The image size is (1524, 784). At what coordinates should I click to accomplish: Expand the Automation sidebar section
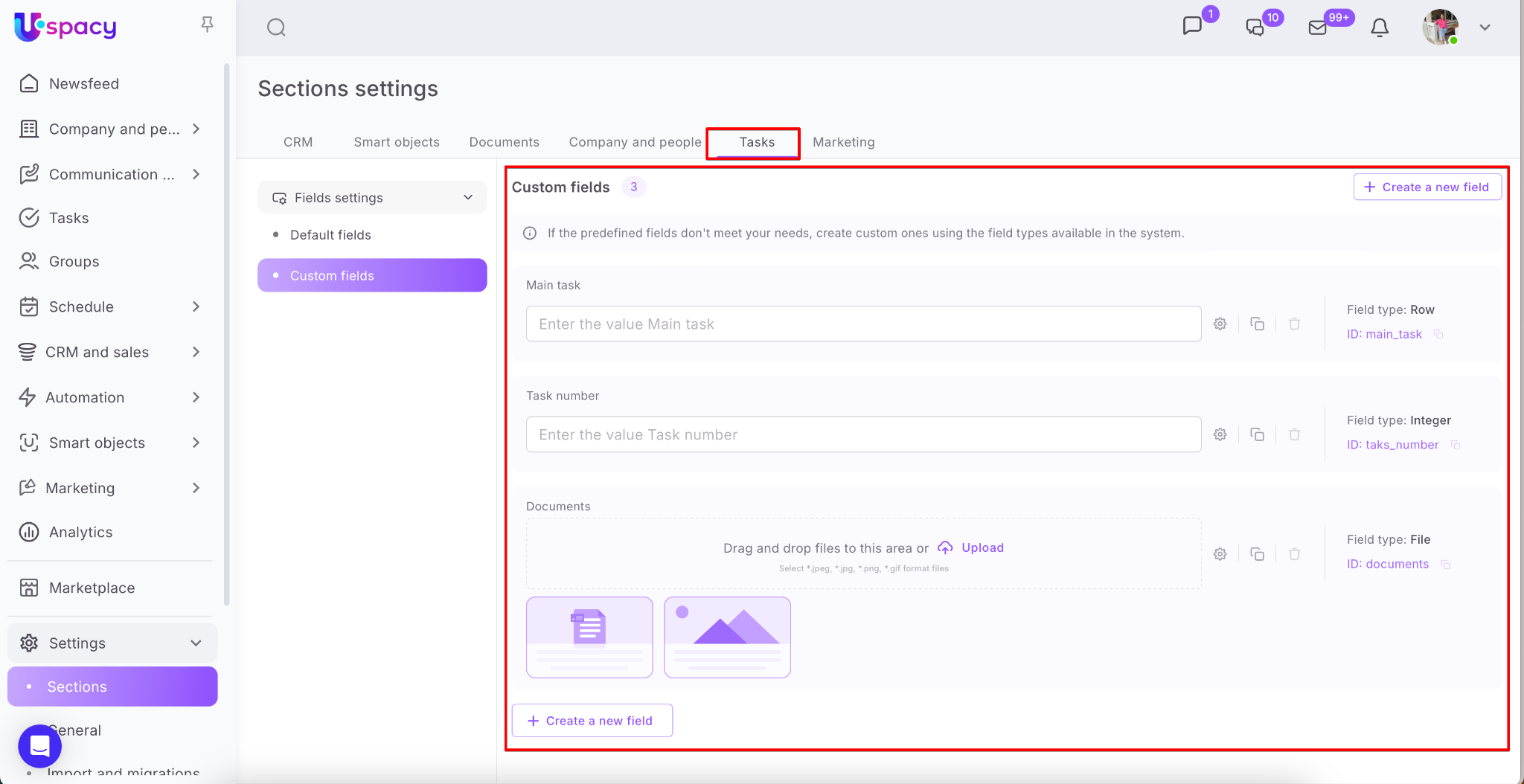(x=196, y=397)
